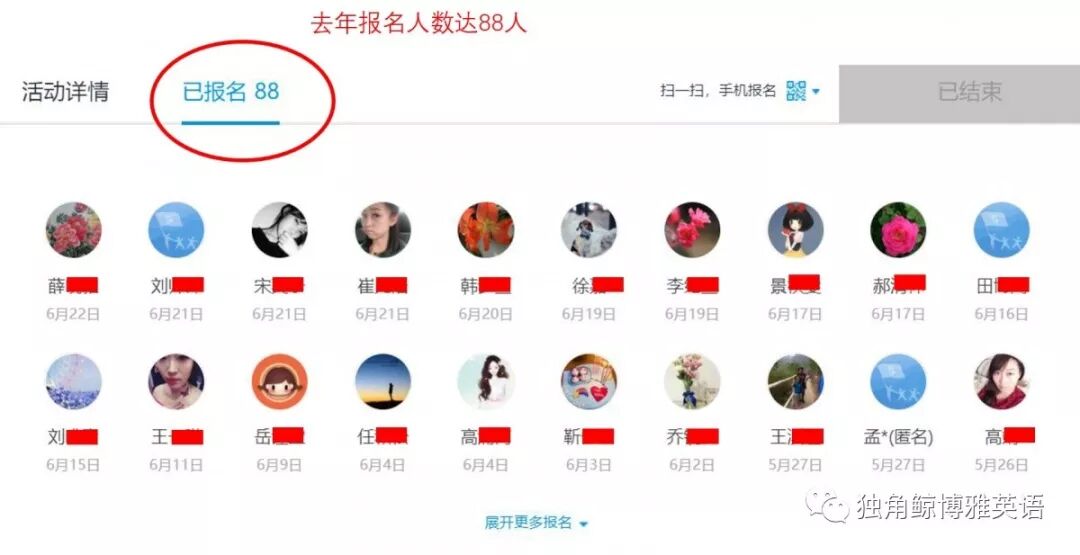The width and height of the screenshot is (1080, 555).
Task: Expand the QR code dropdown arrow
Action: point(816,92)
